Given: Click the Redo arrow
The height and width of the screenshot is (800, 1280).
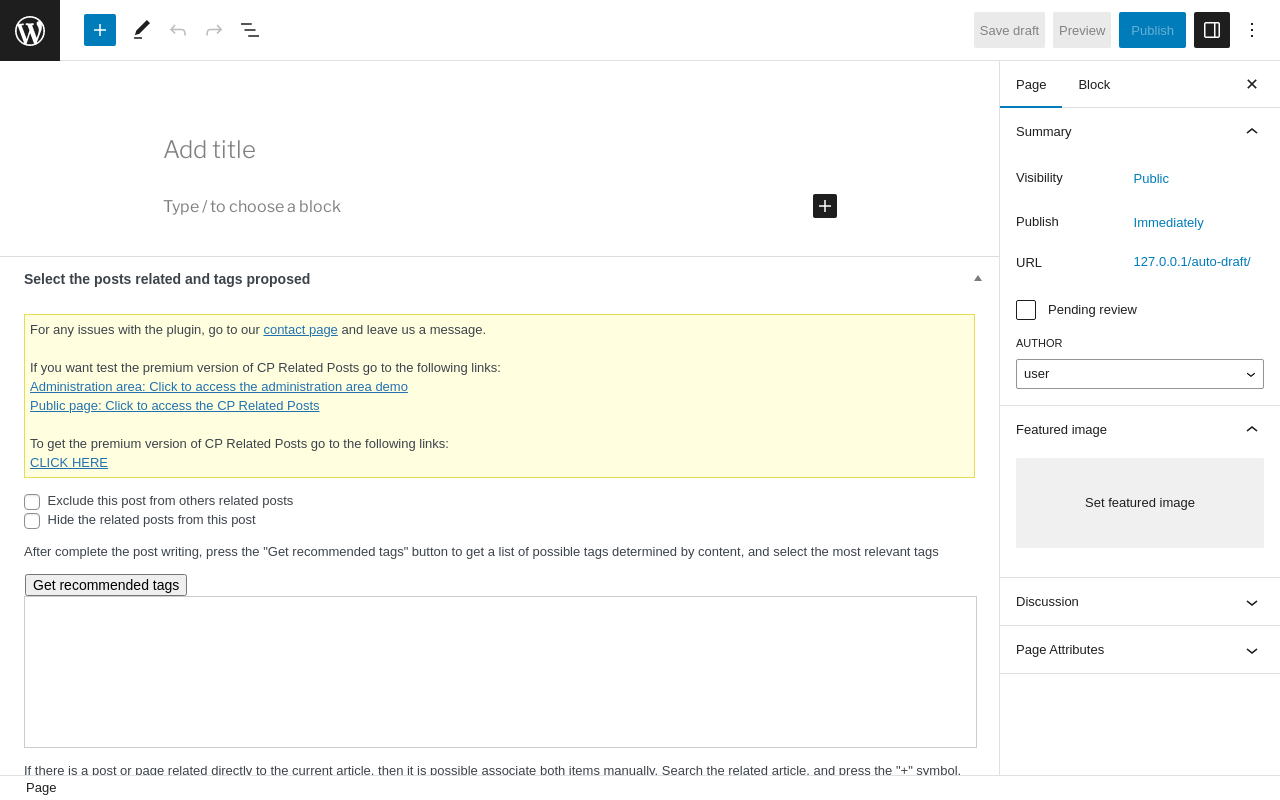Looking at the screenshot, I should (214, 30).
